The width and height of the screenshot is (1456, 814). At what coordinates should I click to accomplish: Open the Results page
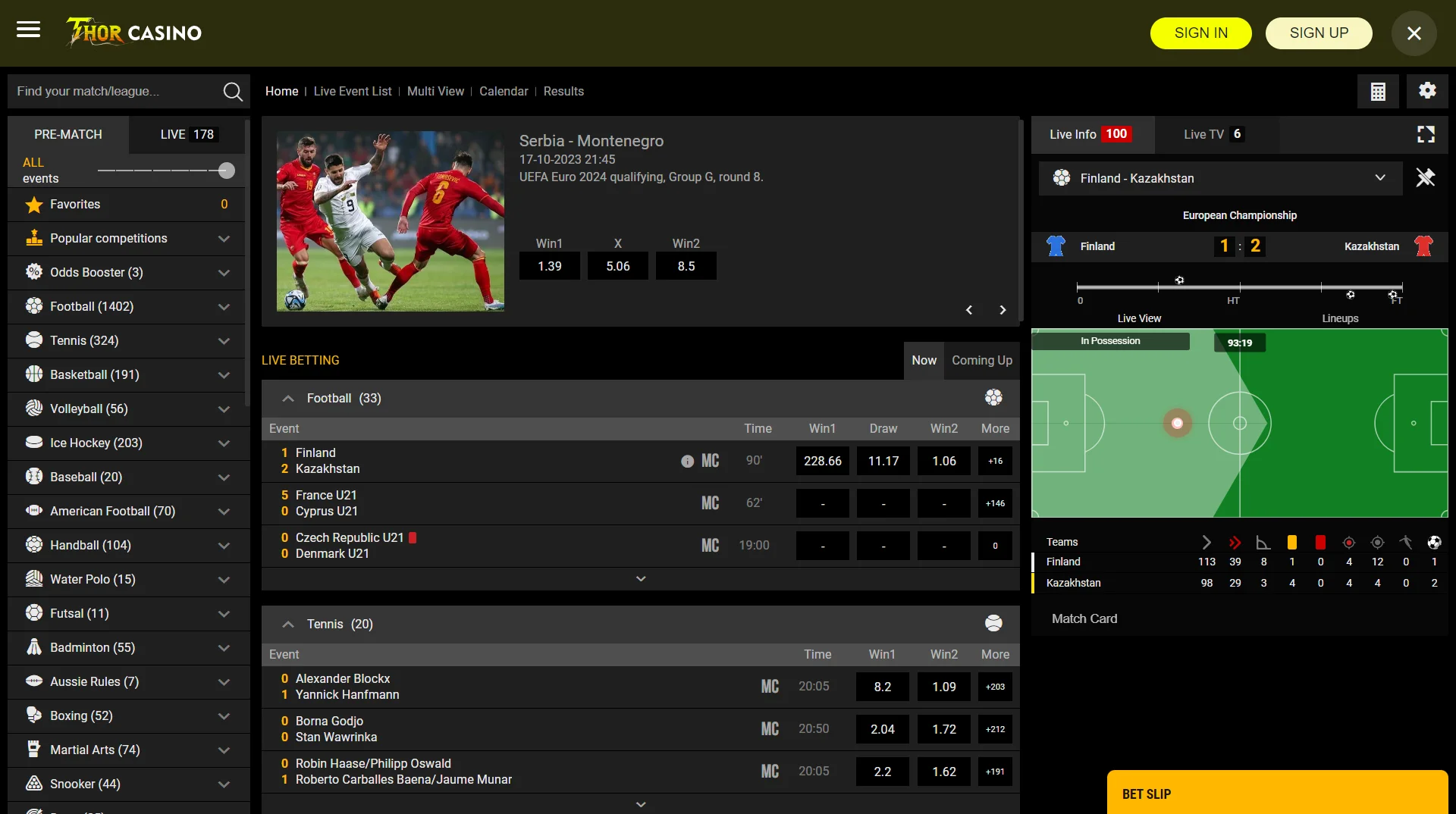pos(563,92)
